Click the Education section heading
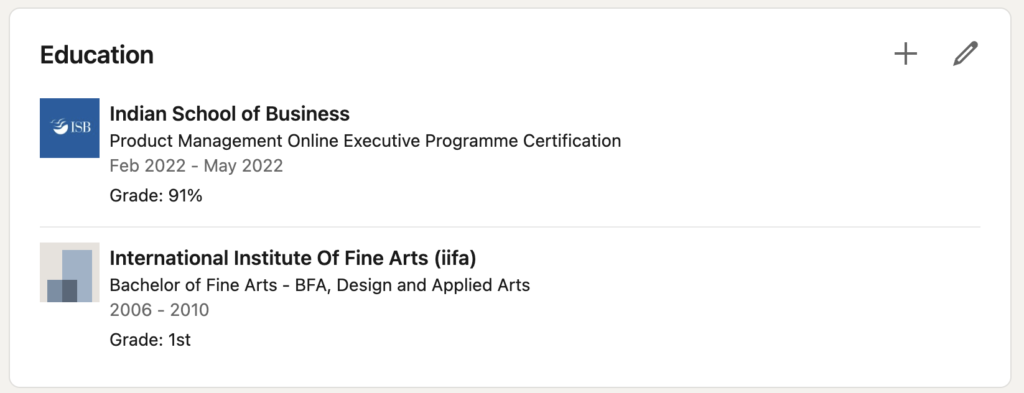Screen dimensions: 1024x393 97,55
